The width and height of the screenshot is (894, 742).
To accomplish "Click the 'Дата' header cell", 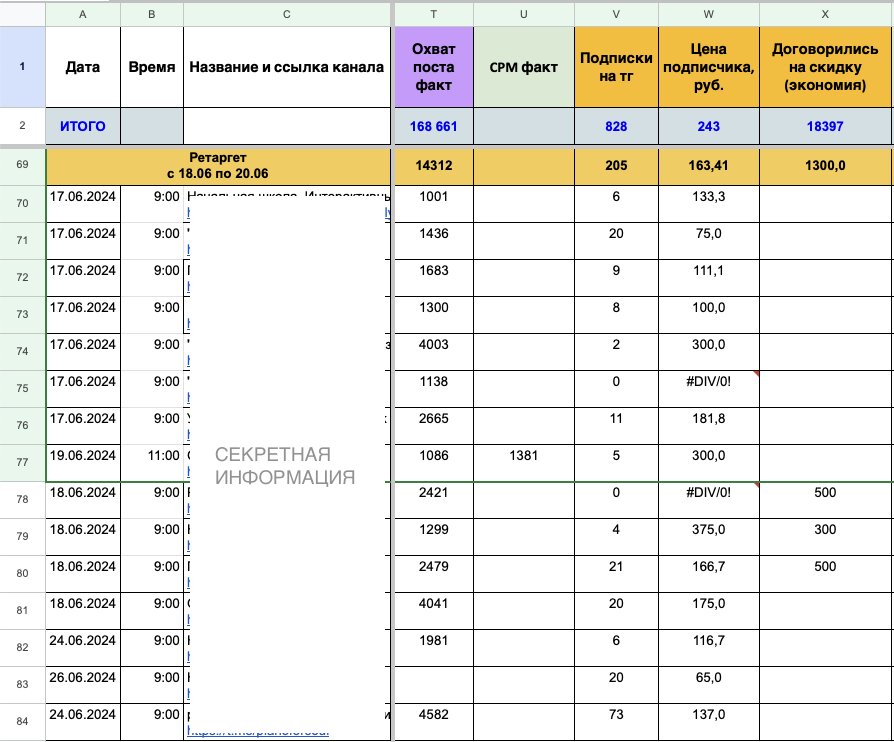I will click(83, 67).
